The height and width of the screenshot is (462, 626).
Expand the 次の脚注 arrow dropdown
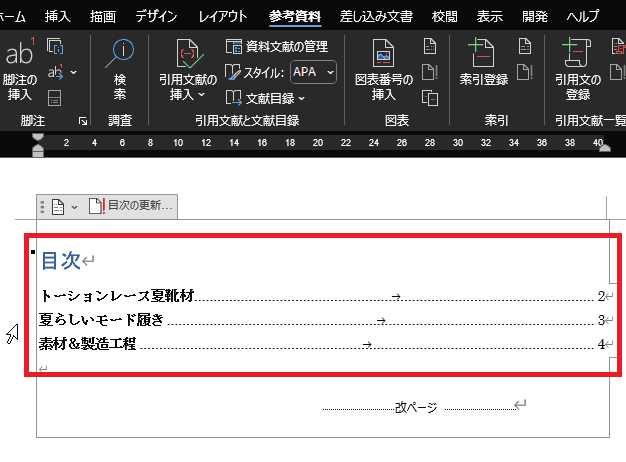[x=73, y=73]
